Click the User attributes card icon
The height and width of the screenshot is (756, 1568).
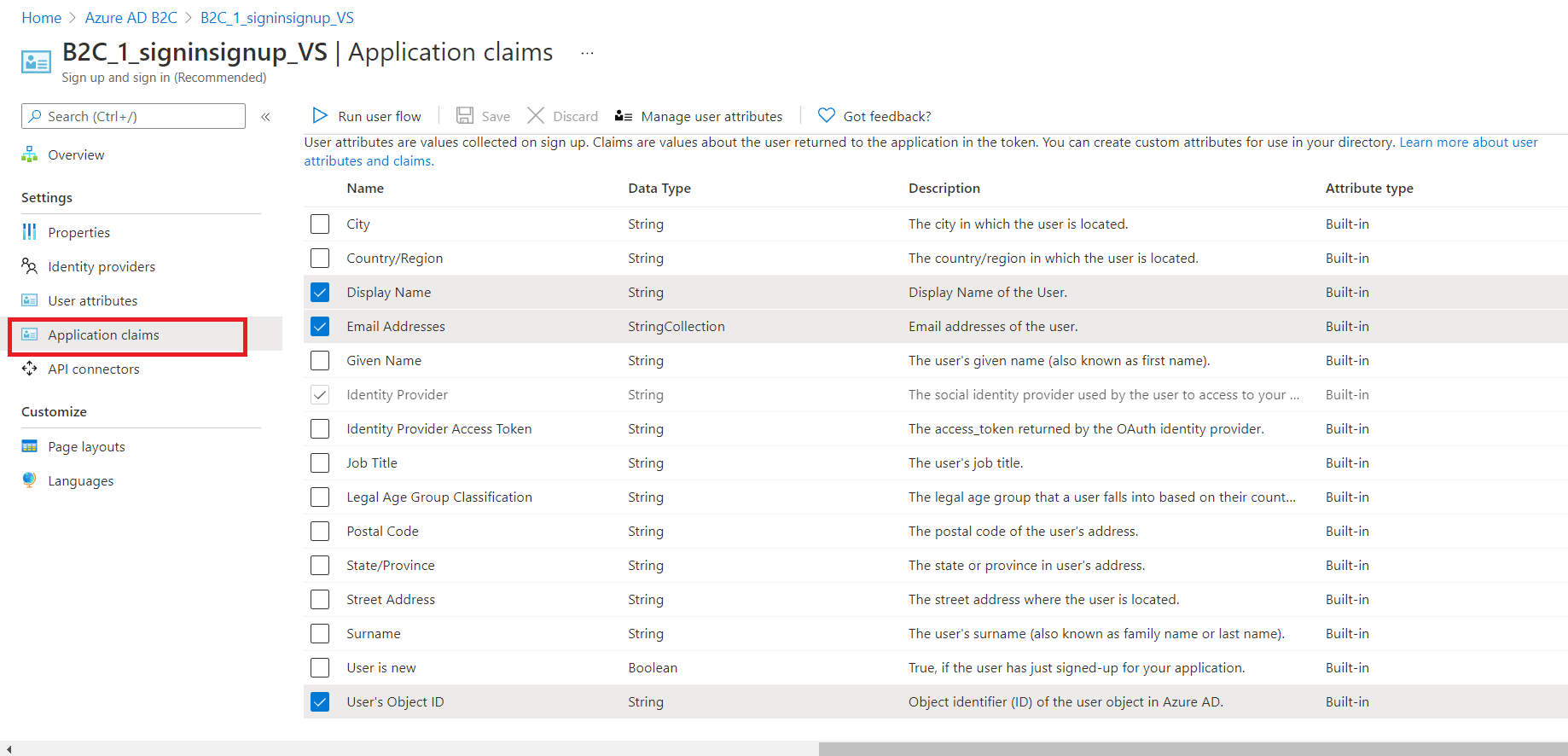pyautogui.click(x=30, y=300)
